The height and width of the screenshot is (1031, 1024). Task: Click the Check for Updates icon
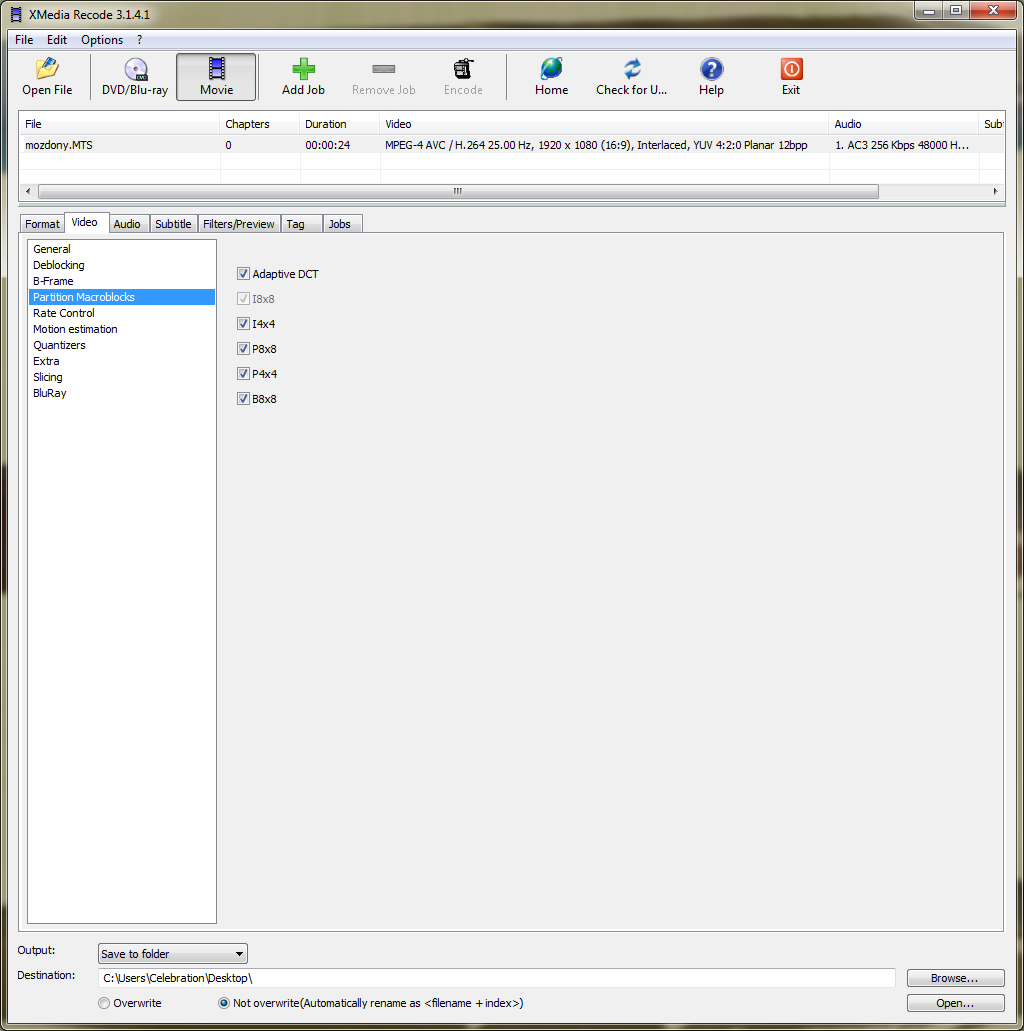coord(631,68)
